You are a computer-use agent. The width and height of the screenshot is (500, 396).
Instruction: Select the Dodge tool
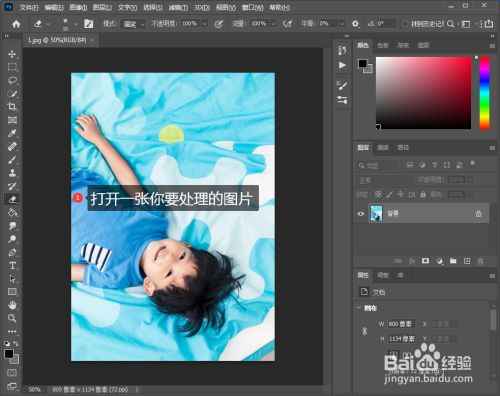click(12, 239)
